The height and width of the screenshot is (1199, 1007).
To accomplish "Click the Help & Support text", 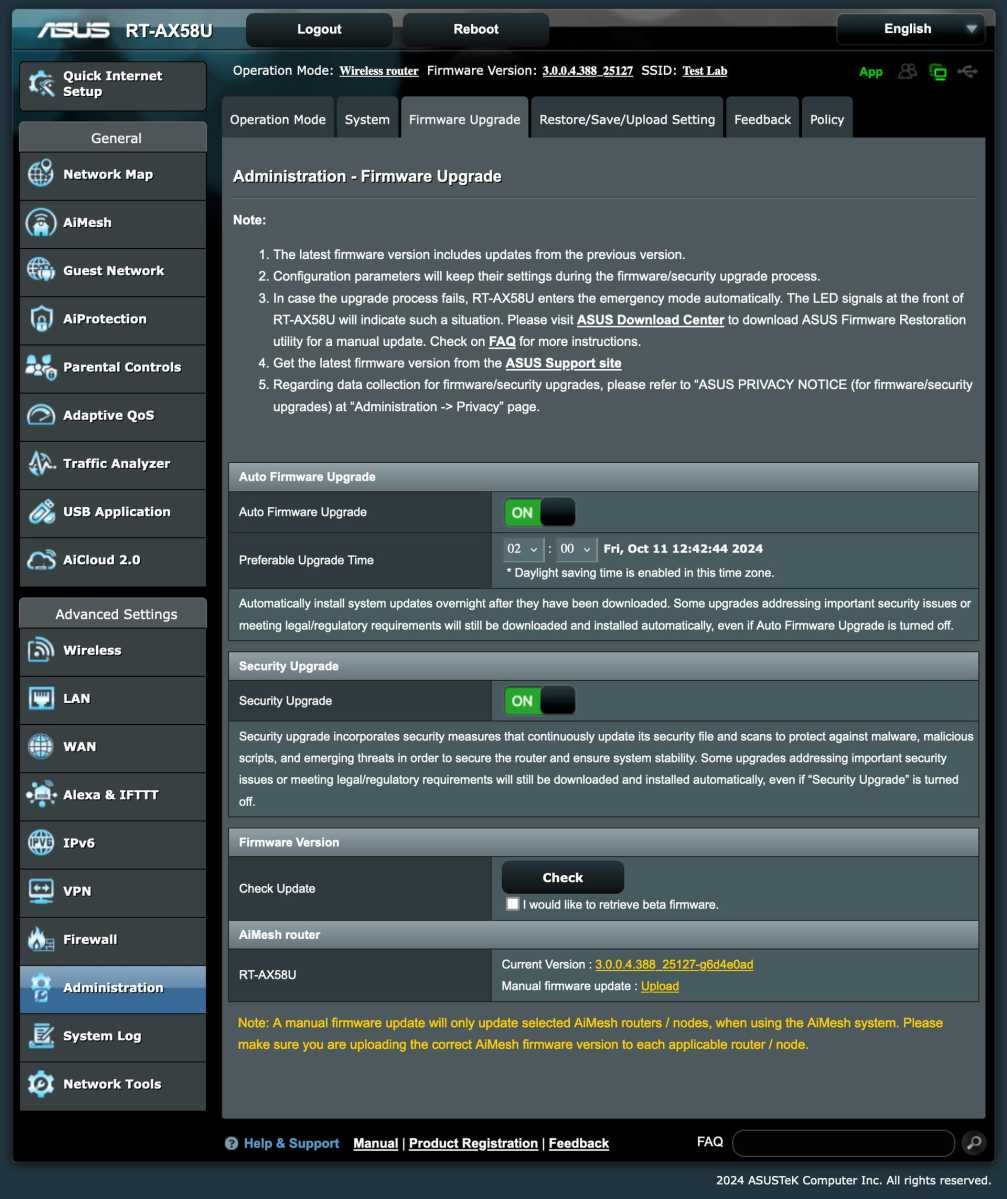I will (x=291, y=1143).
